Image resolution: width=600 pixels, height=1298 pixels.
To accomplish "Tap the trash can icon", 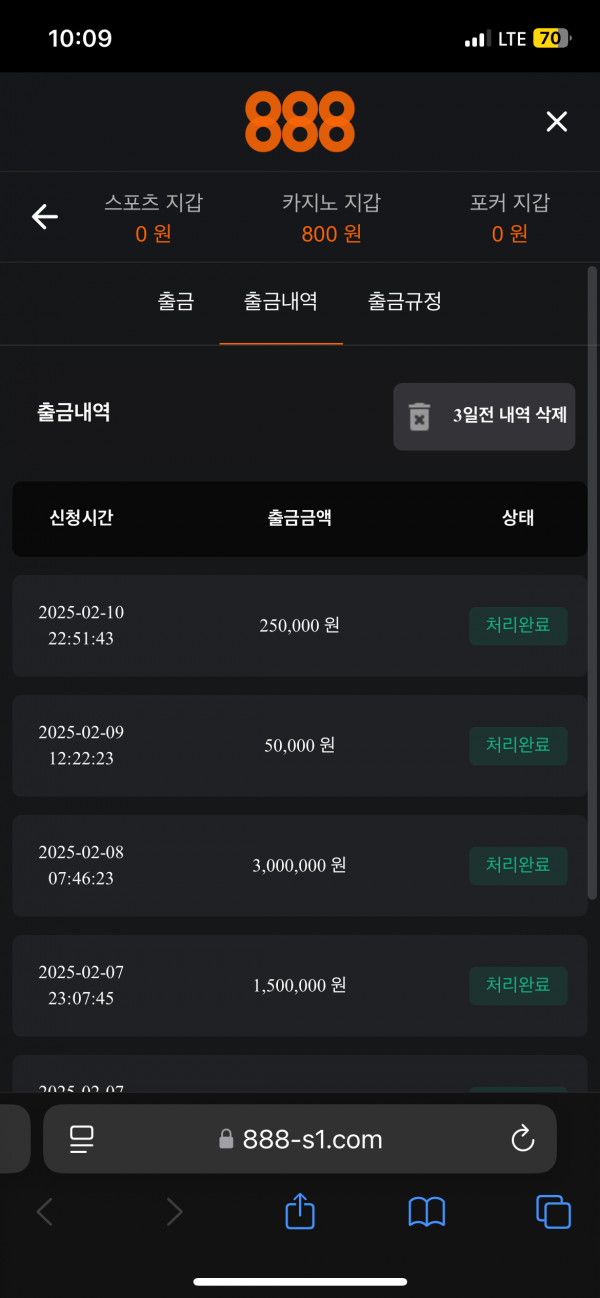I will 419,416.
